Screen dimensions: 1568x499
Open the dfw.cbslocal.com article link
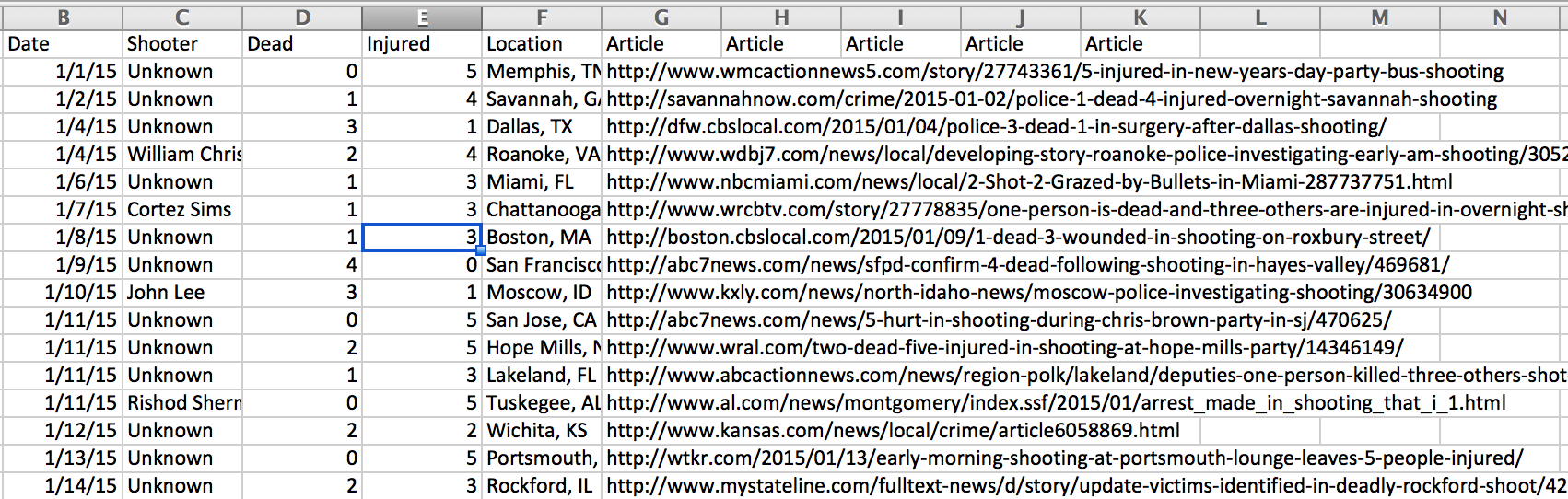click(x=996, y=127)
